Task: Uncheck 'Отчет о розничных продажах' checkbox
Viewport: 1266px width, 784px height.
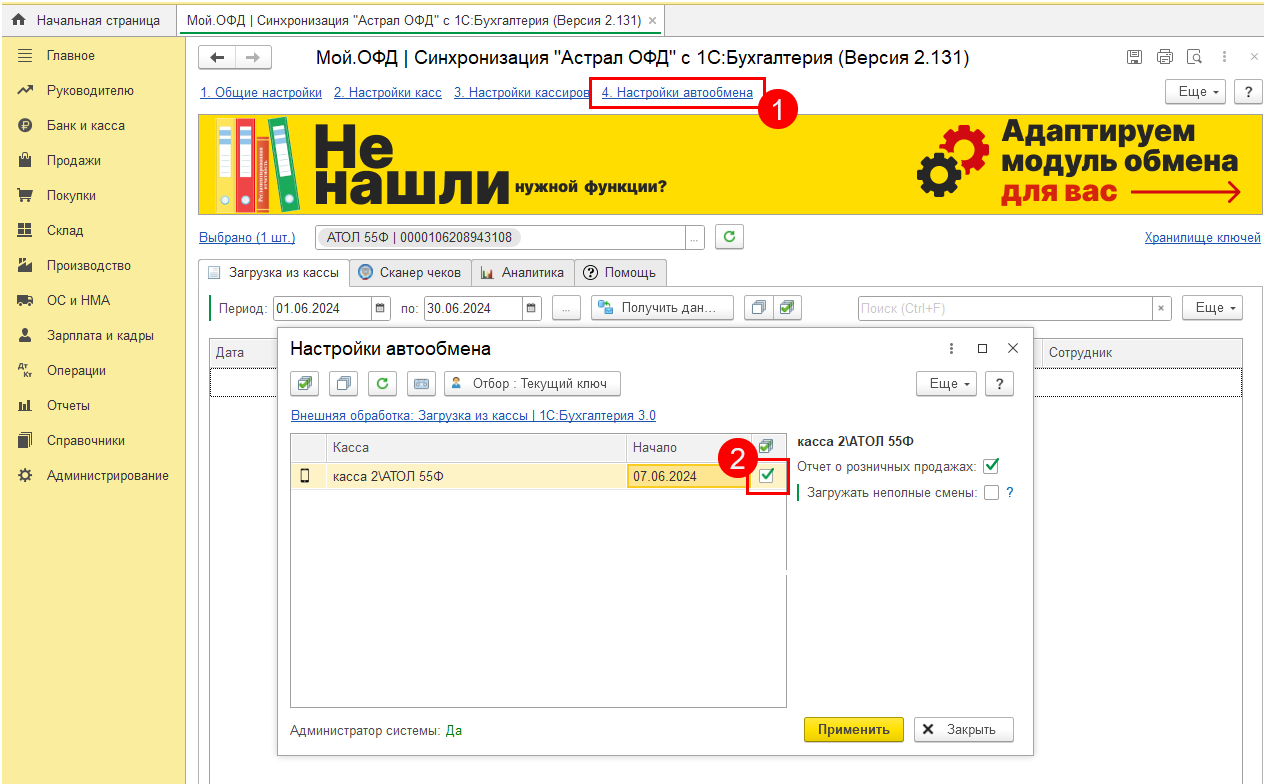Action: click(991, 466)
